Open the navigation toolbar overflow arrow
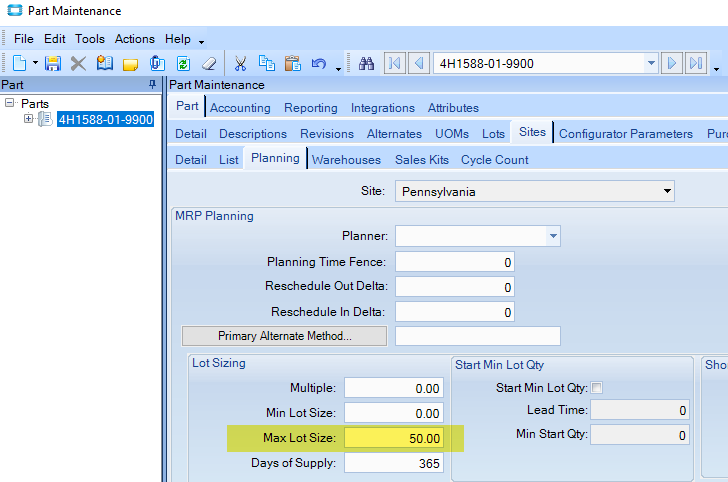 pyautogui.click(x=716, y=69)
